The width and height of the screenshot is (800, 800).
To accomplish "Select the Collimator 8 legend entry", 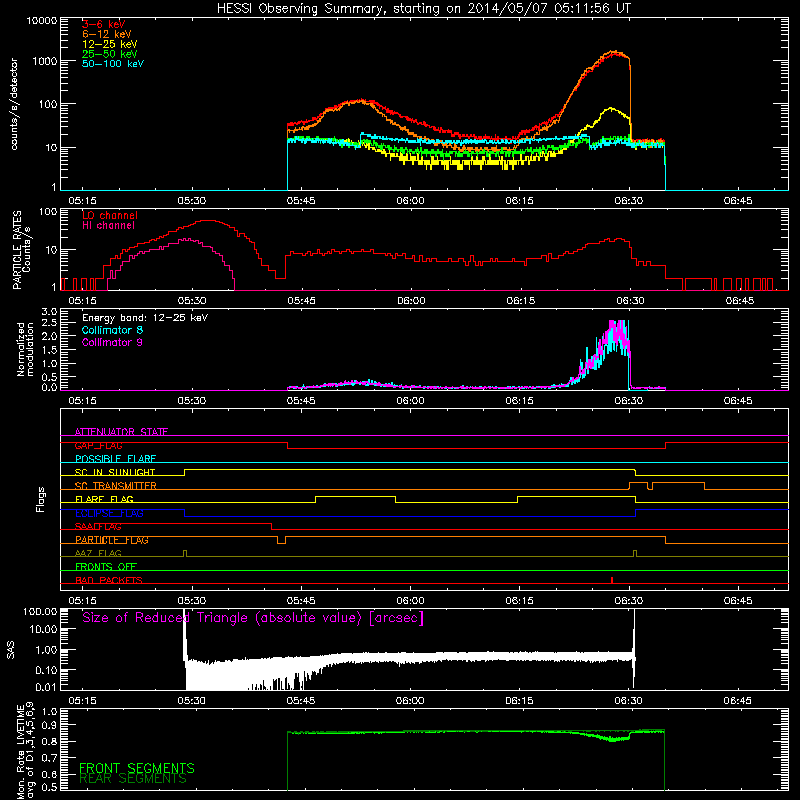I will [x=112, y=330].
